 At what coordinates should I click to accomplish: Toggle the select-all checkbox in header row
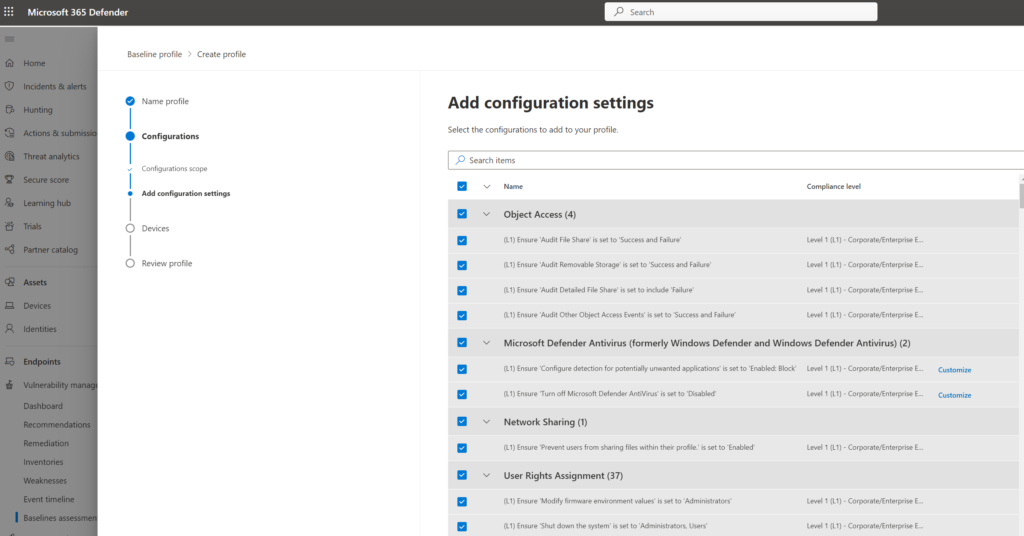[x=462, y=186]
